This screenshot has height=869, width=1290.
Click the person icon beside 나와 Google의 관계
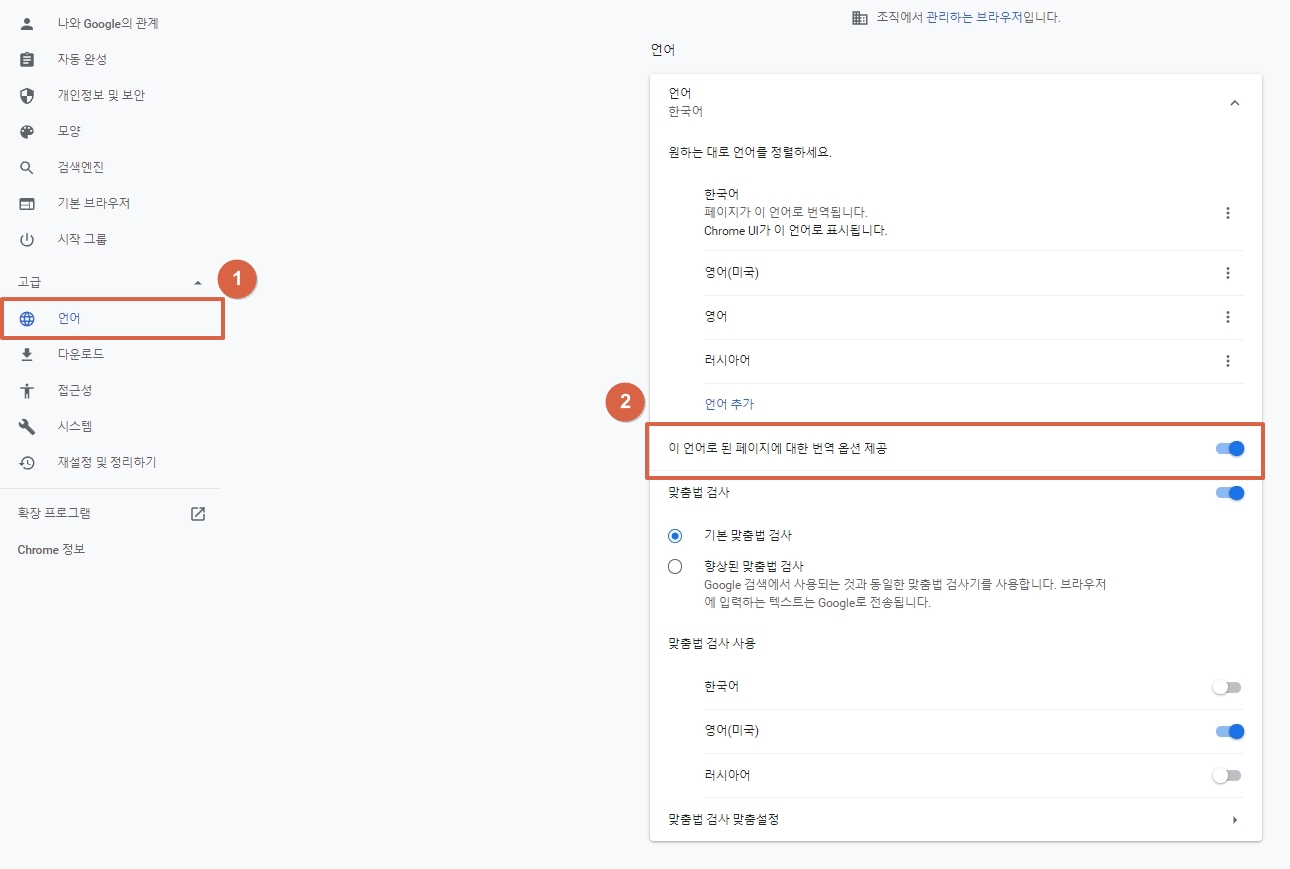(x=27, y=23)
